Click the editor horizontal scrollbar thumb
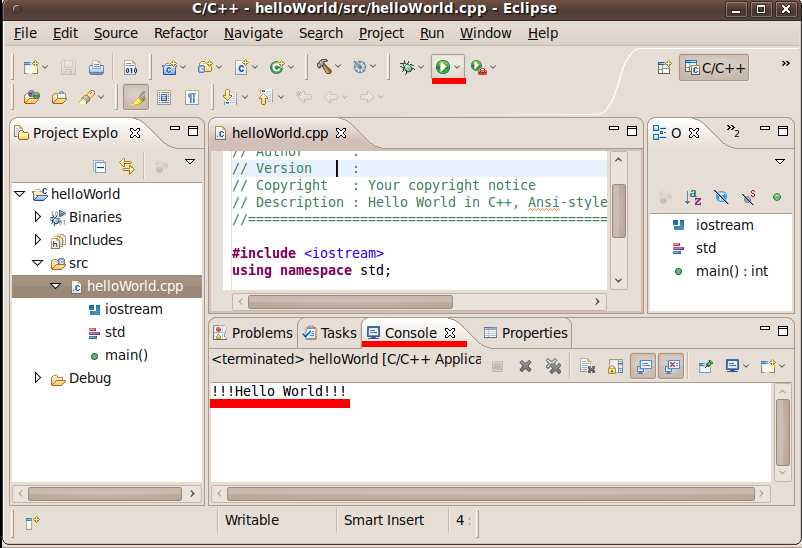The height and width of the screenshot is (548, 802). pyautogui.click(x=350, y=302)
